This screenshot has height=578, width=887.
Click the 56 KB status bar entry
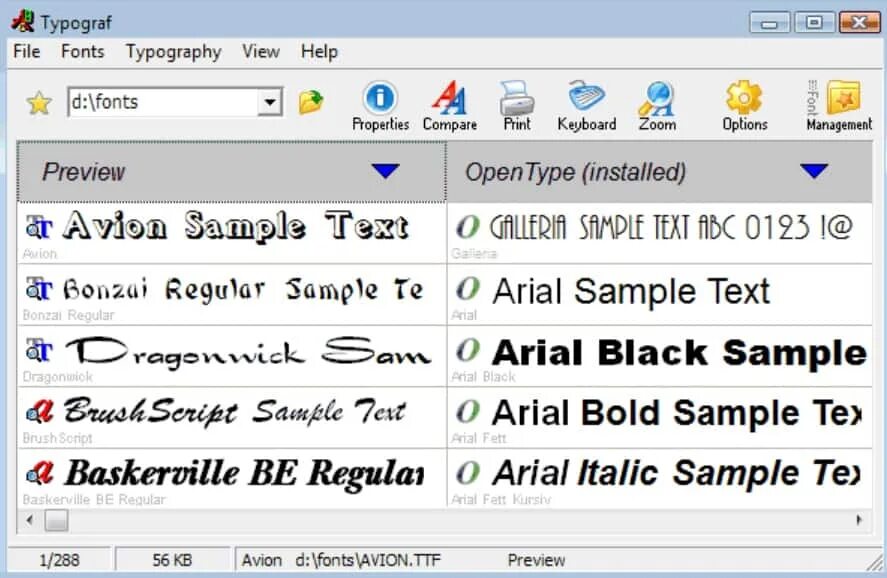coord(172,560)
